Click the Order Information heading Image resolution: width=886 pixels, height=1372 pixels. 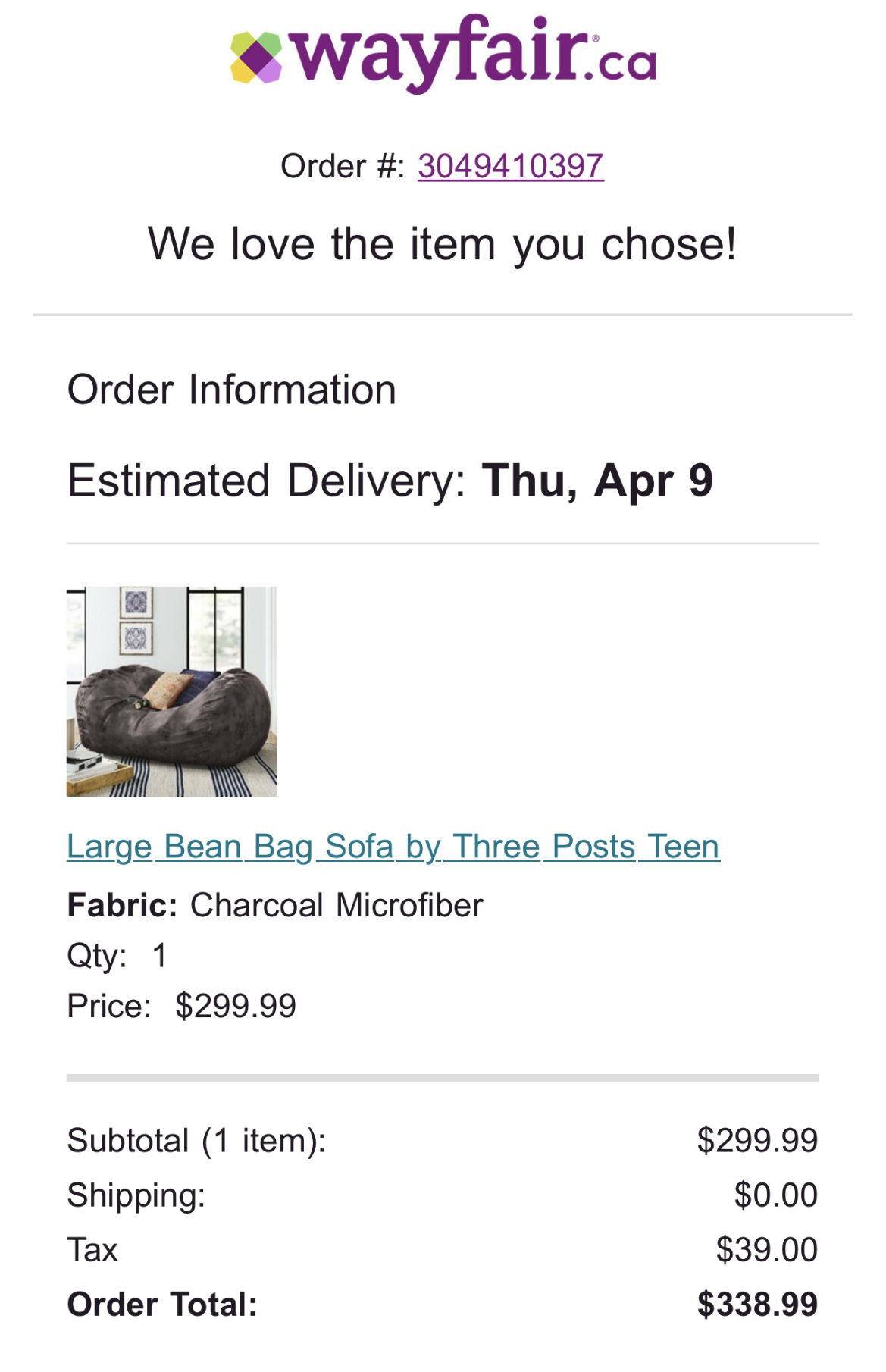click(x=231, y=390)
